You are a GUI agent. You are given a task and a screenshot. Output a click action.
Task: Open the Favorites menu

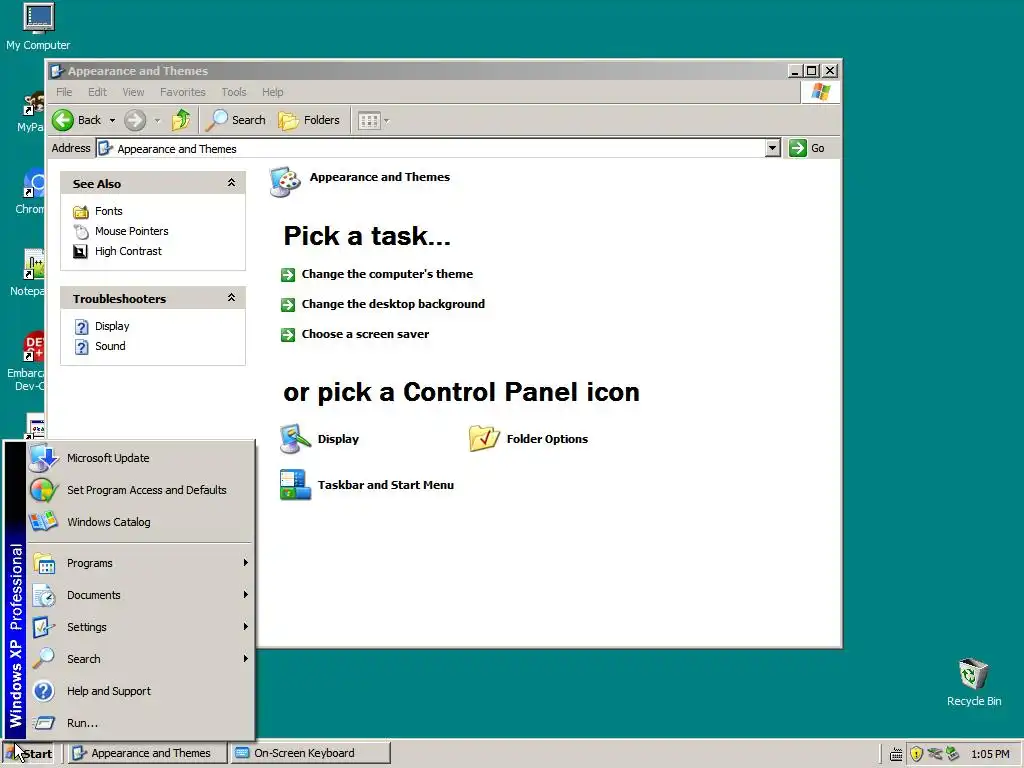pos(183,92)
